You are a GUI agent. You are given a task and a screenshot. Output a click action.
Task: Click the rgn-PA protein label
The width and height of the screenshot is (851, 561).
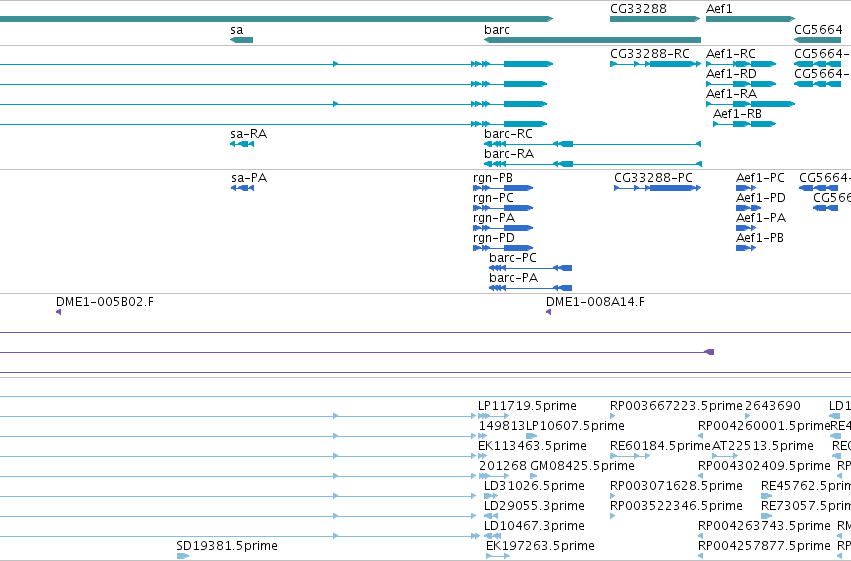coord(494,218)
